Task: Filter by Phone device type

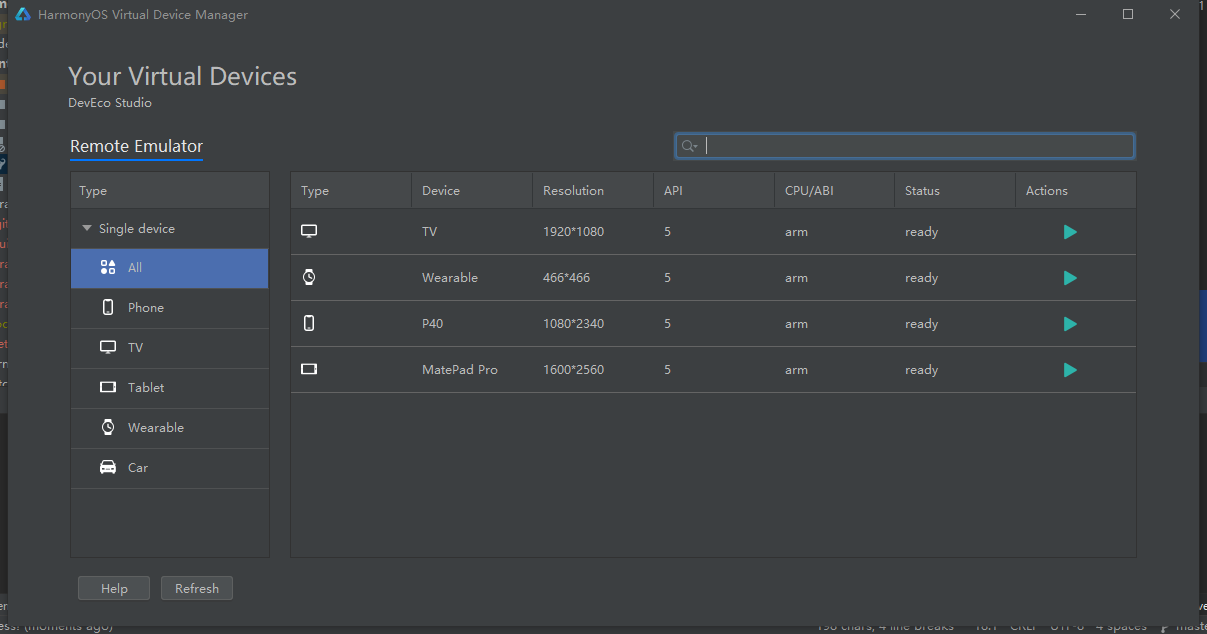Action: (x=170, y=308)
